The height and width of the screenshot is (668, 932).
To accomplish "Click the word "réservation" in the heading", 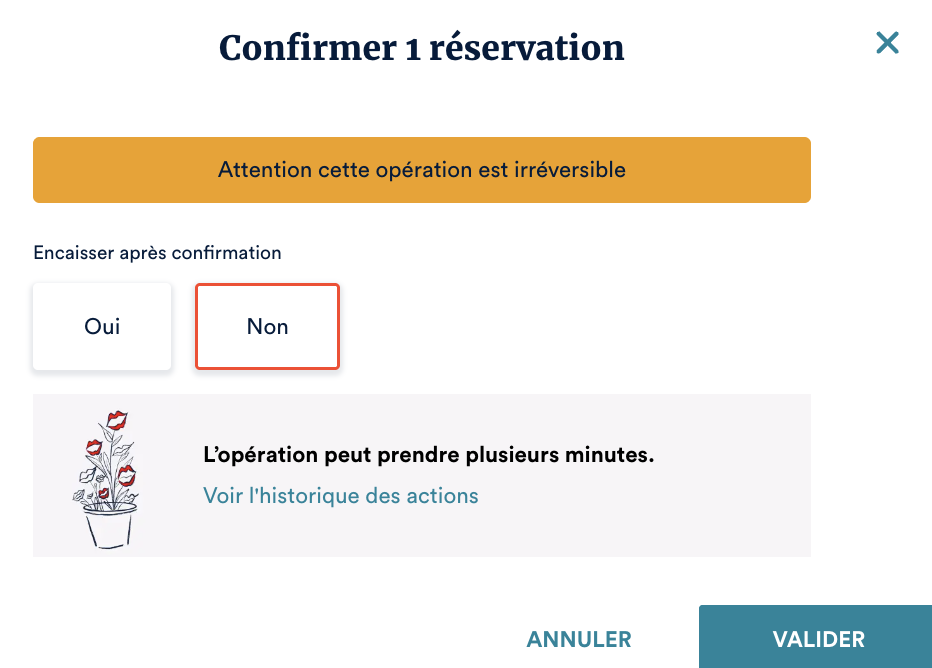I will coord(527,49).
